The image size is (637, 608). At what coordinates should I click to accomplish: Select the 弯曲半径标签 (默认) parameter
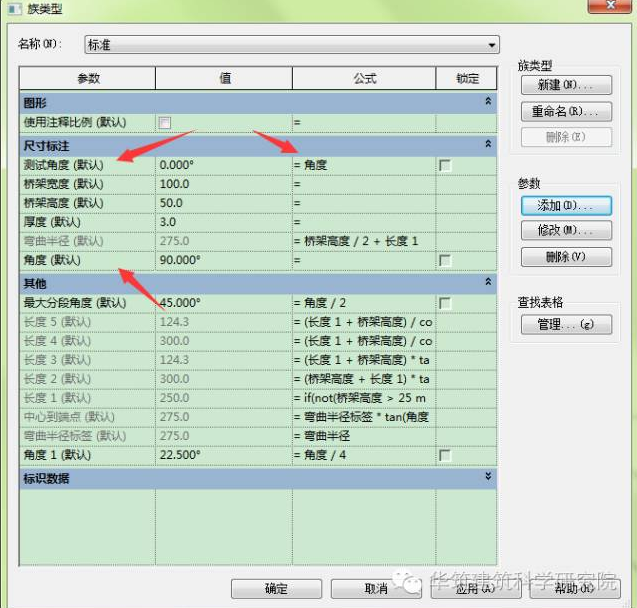click(87, 436)
